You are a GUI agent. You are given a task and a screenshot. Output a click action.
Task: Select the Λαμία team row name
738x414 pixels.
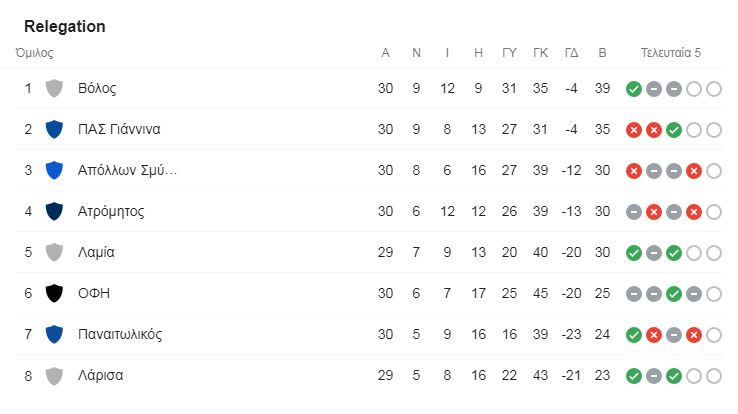(x=96, y=252)
